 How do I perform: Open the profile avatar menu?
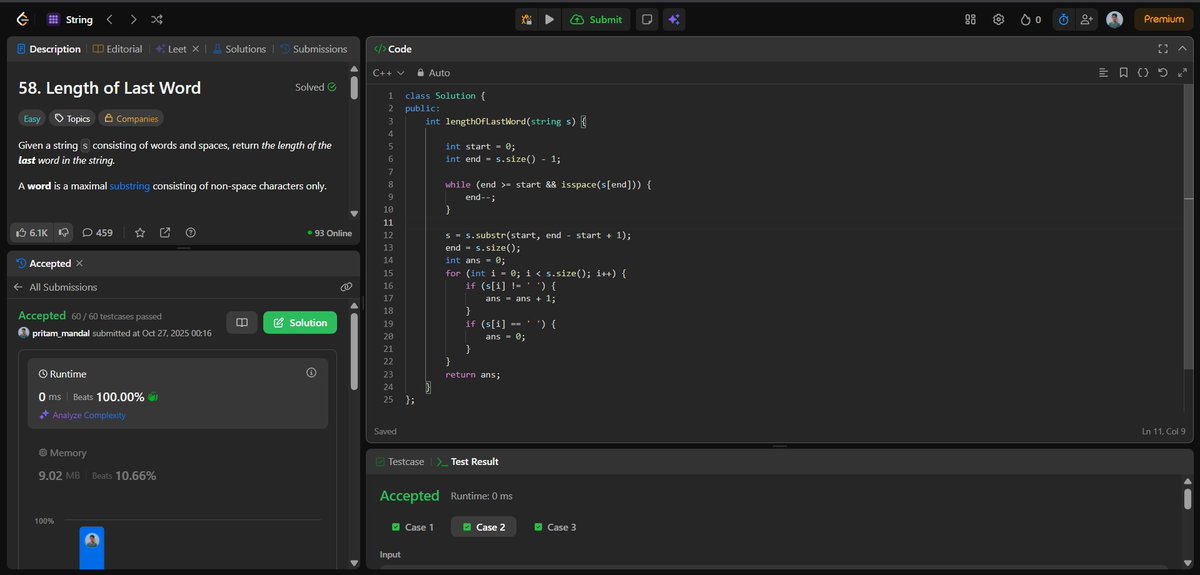tap(1114, 19)
